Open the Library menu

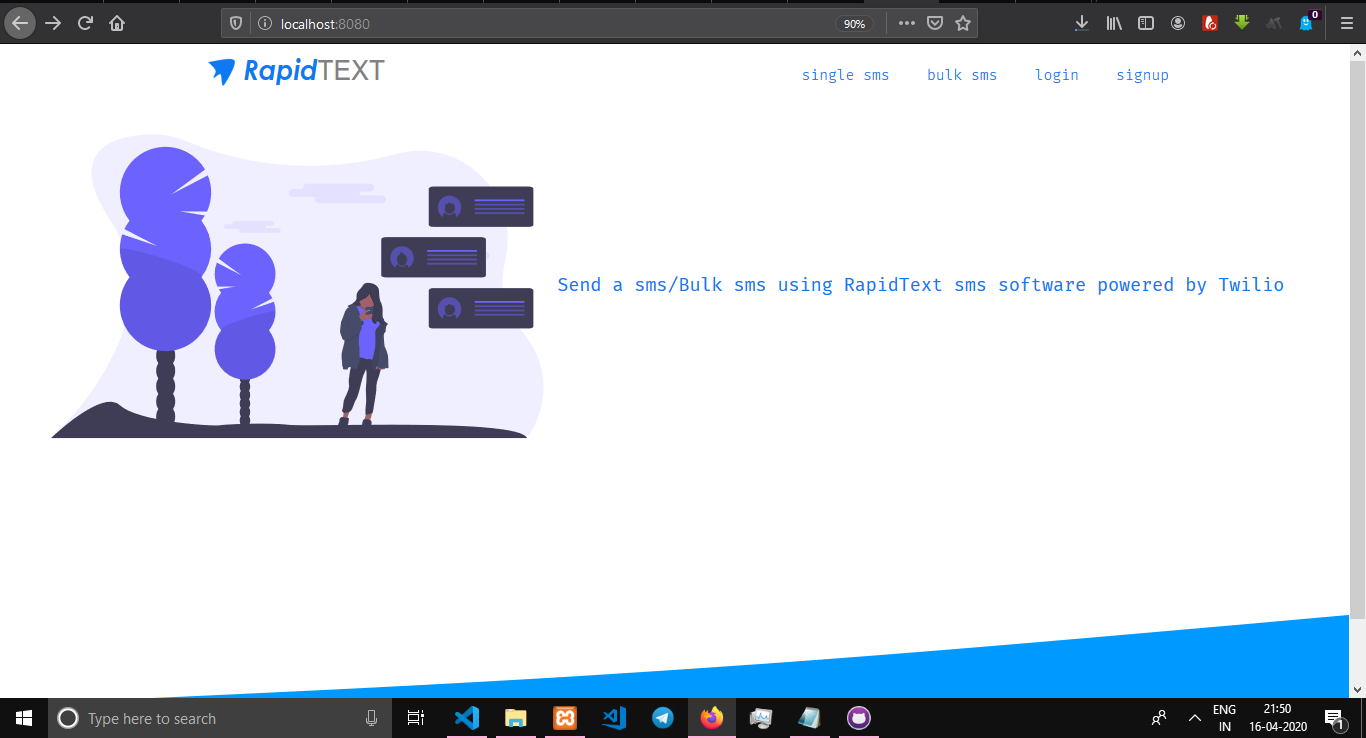tap(1114, 23)
